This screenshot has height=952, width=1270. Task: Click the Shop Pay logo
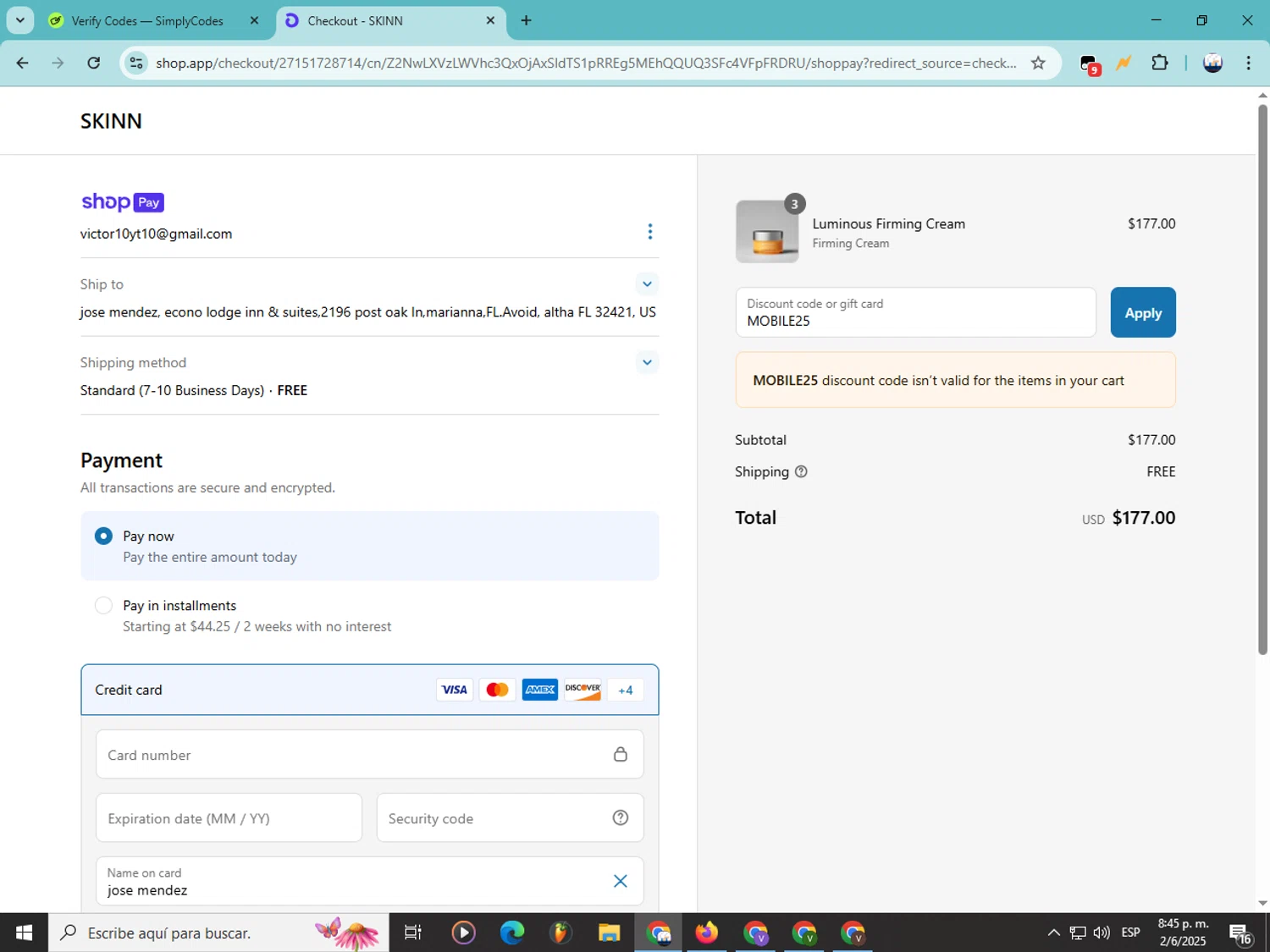[x=123, y=202]
